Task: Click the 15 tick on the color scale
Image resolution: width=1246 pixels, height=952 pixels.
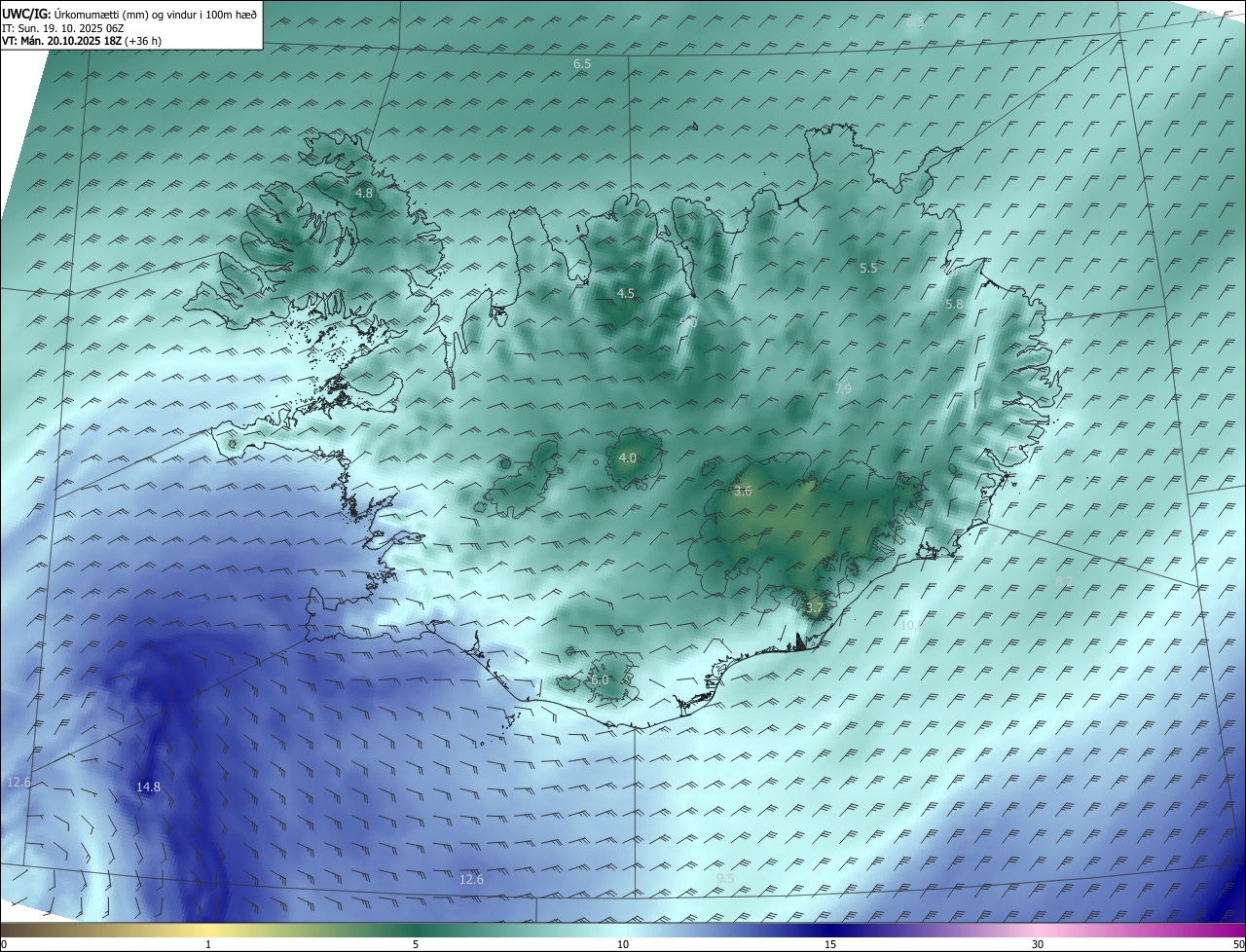Action: click(830, 944)
